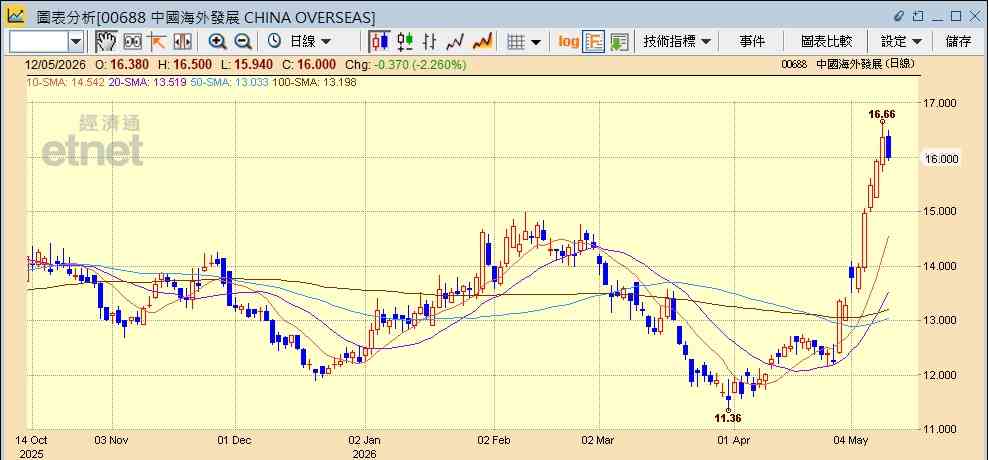Image resolution: width=989 pixels, height=460 pixels.
Task: Click the horizontal scroll compress icon
Action: click(182, 42)
